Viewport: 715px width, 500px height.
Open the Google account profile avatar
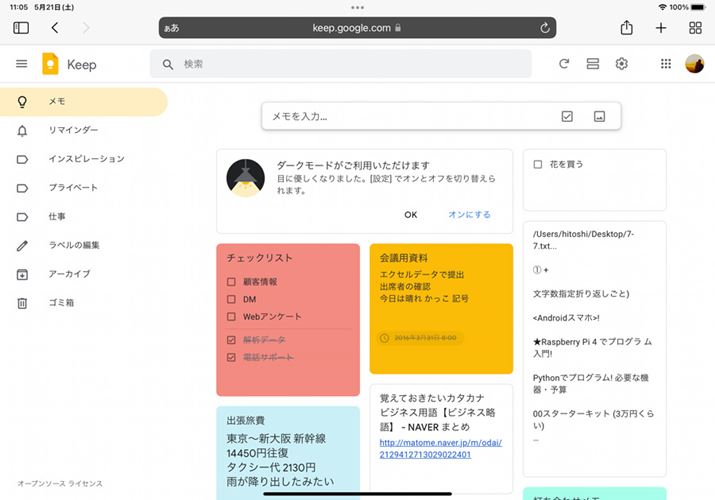click(694, 64)
